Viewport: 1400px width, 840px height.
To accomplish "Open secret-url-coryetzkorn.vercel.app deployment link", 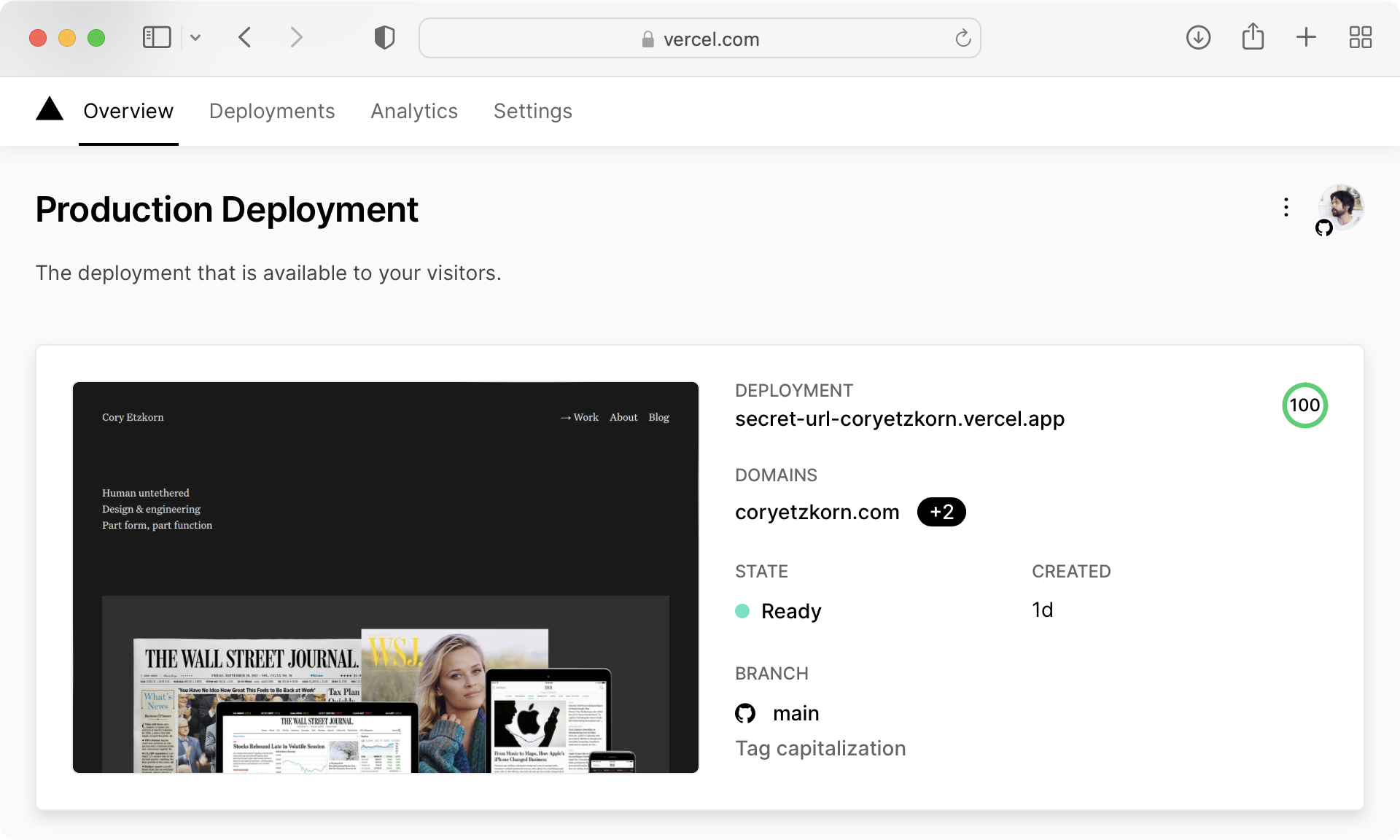I will (900, 419).
